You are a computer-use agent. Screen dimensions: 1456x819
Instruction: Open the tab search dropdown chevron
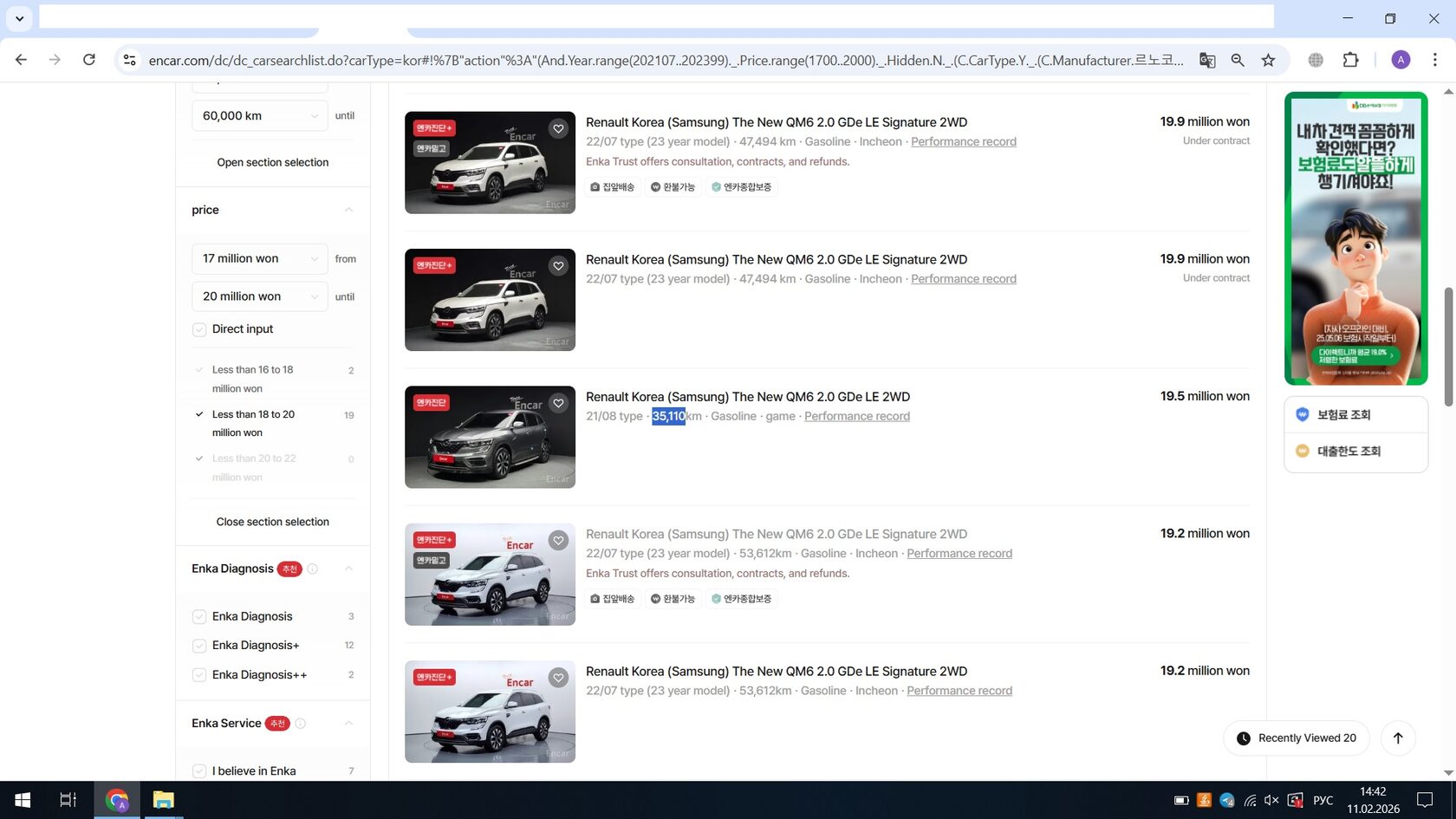tap(19, 17)
